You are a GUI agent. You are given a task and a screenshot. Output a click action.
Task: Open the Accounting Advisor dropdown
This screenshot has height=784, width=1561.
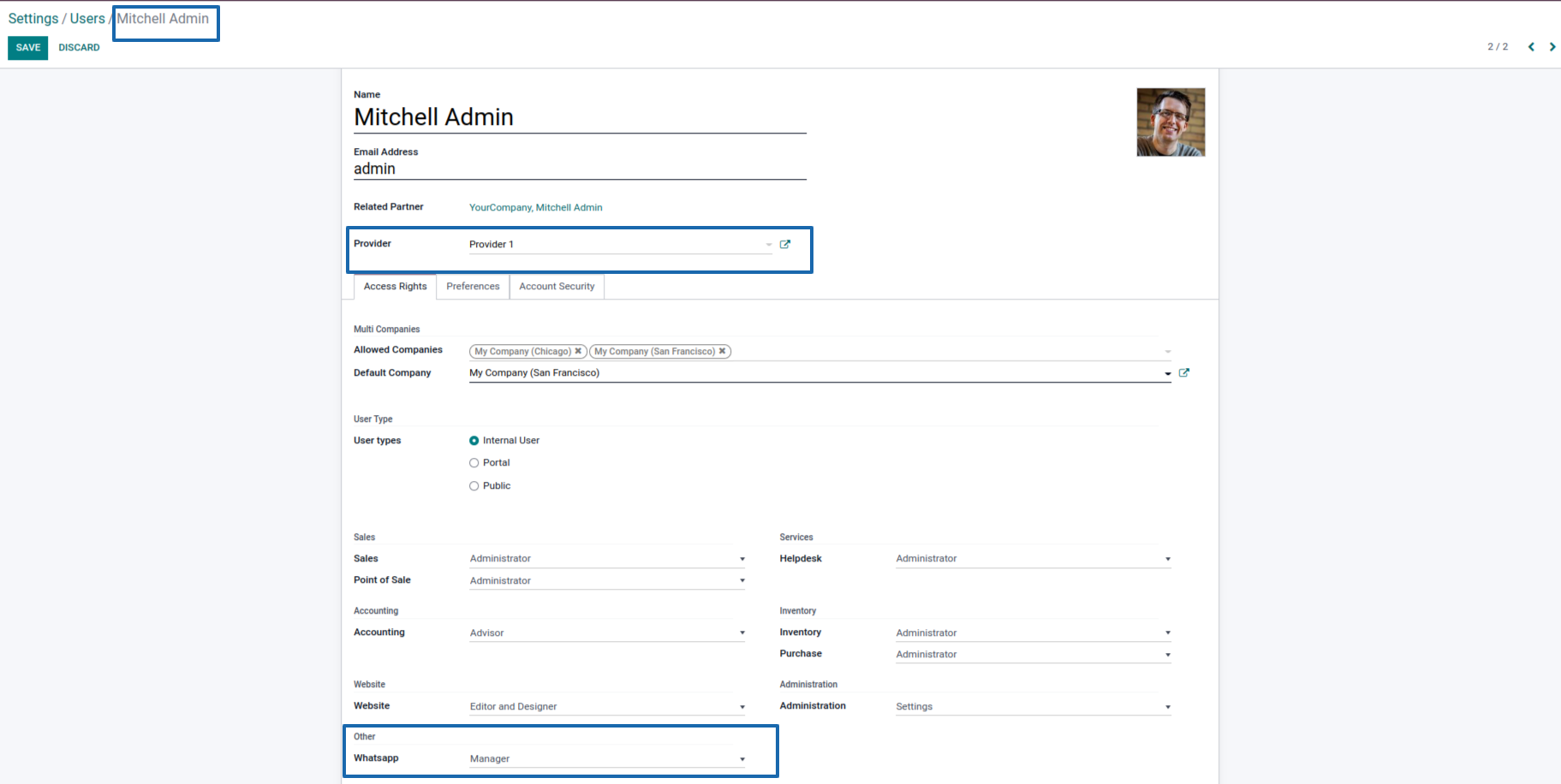(606, 633)
